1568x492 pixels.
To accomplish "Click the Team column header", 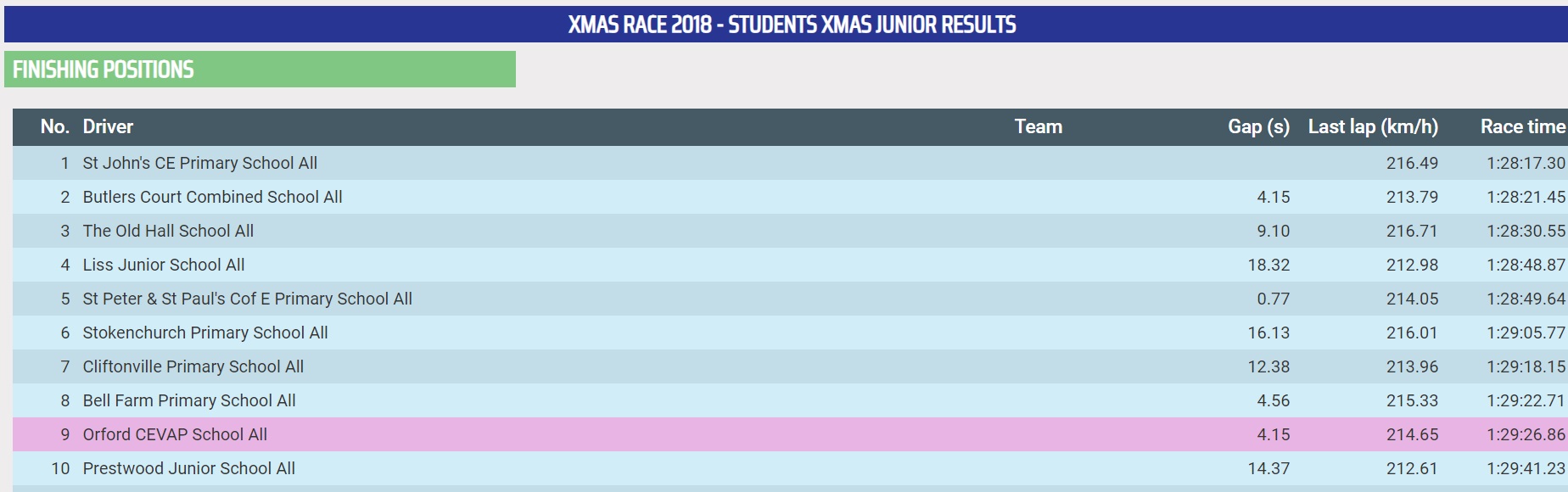I will (x=1038, y=127).
